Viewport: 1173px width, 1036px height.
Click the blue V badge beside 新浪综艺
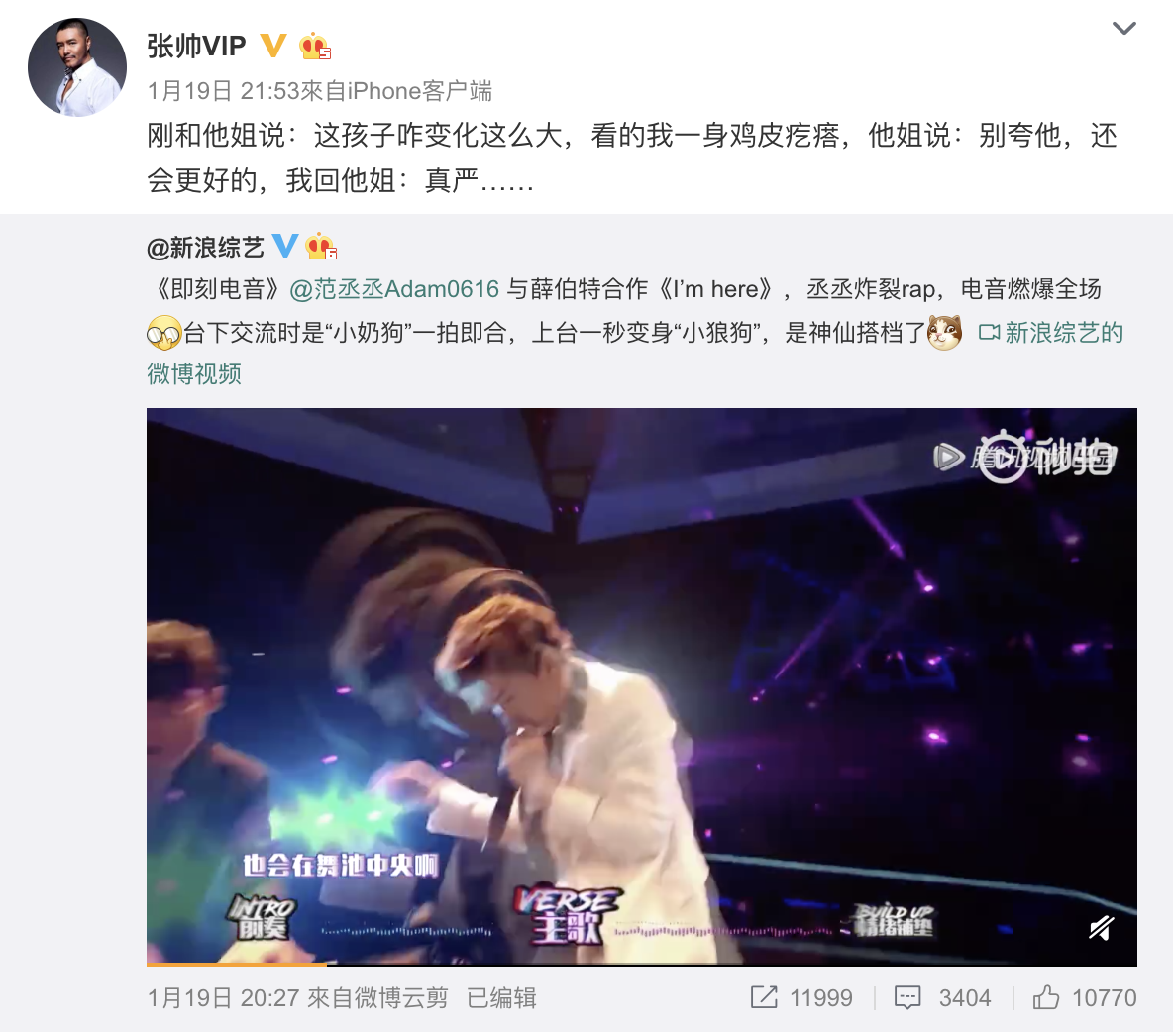click(x=285, y=246)
